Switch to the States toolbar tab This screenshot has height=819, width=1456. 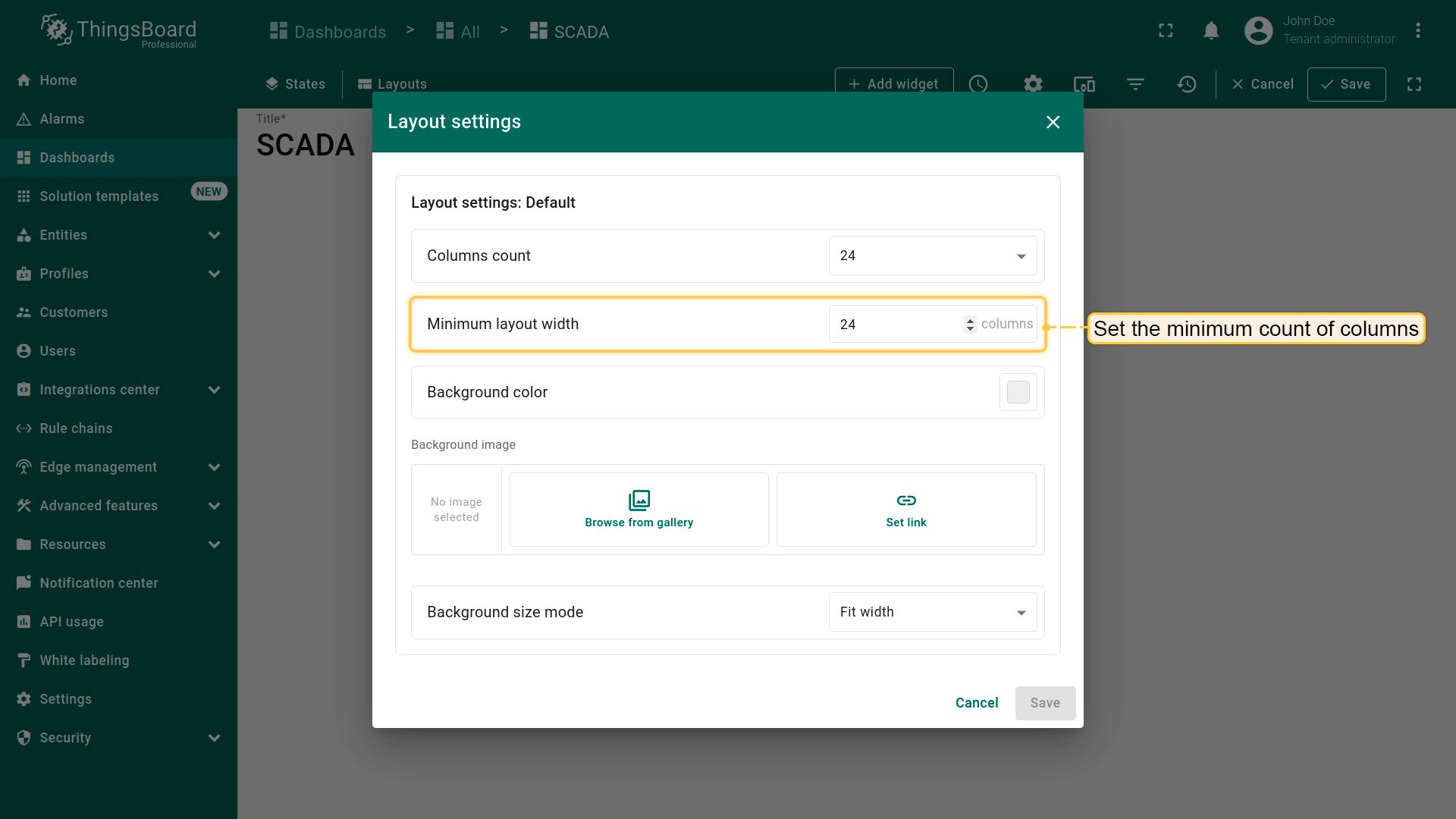(x=295, y=84)
